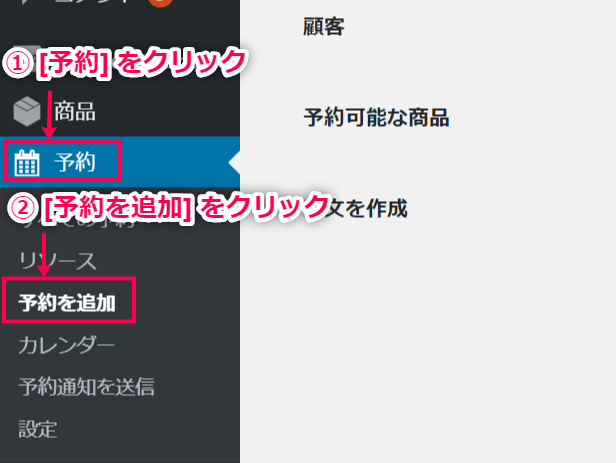Click the circled ② annotation number
616x463 pixels.
(x=22, y=208)
